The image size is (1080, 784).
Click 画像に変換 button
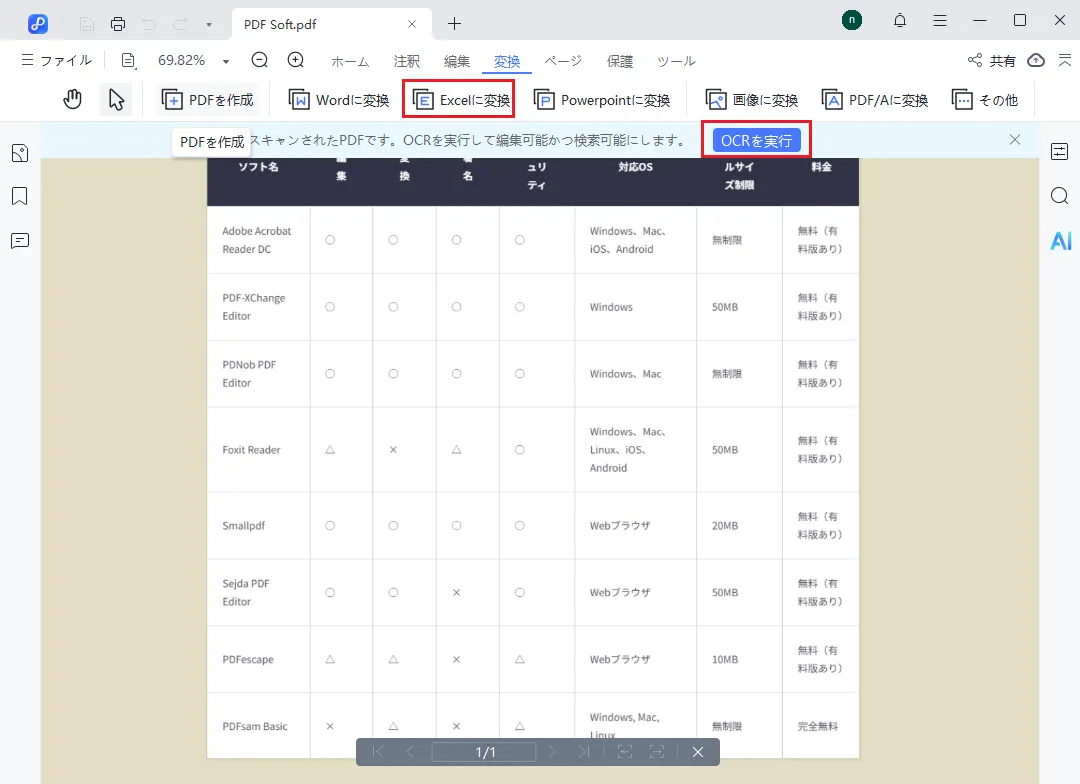click(751, 100)
